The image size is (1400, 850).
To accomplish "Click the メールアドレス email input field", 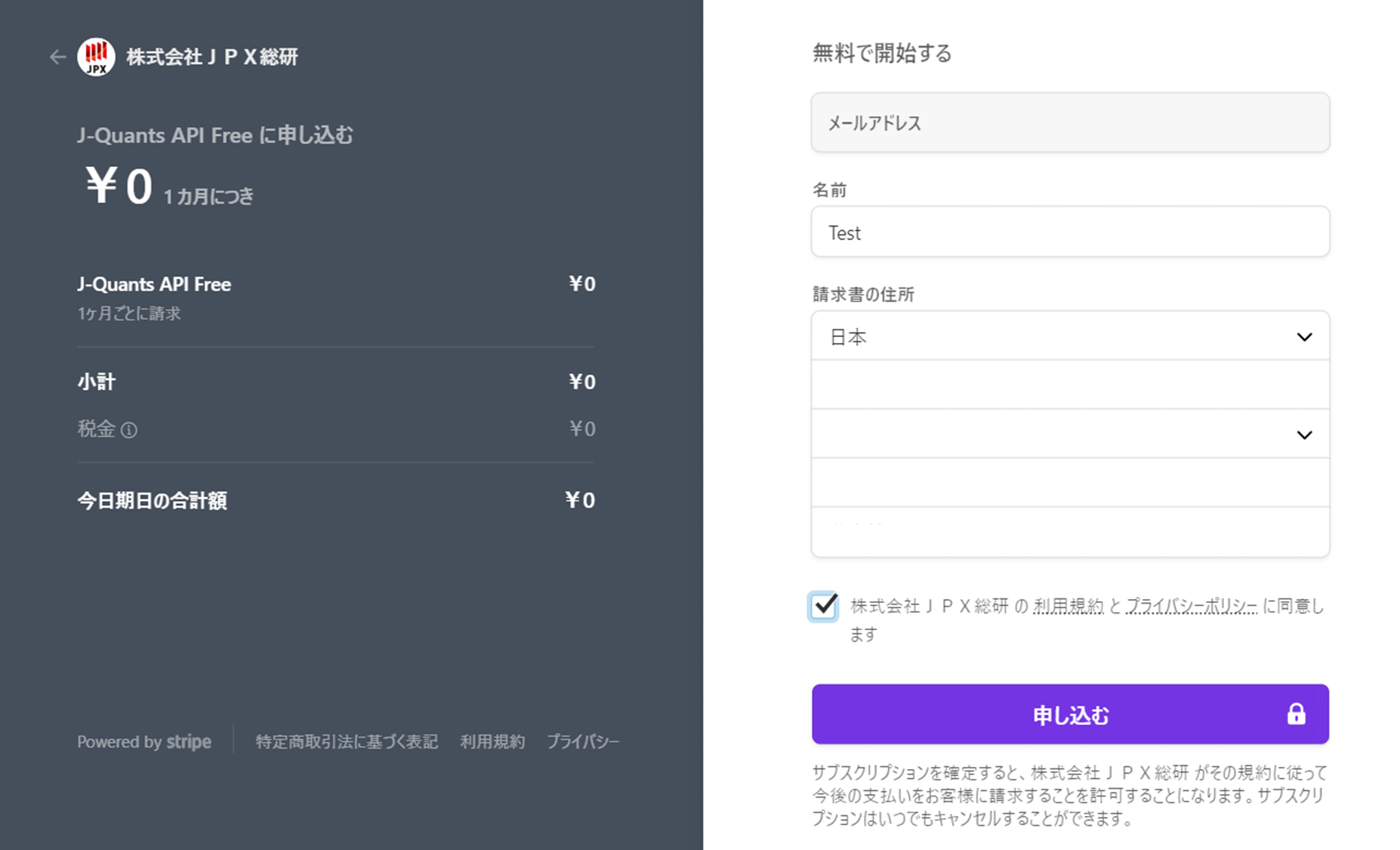I will (x=1069, y=122).
